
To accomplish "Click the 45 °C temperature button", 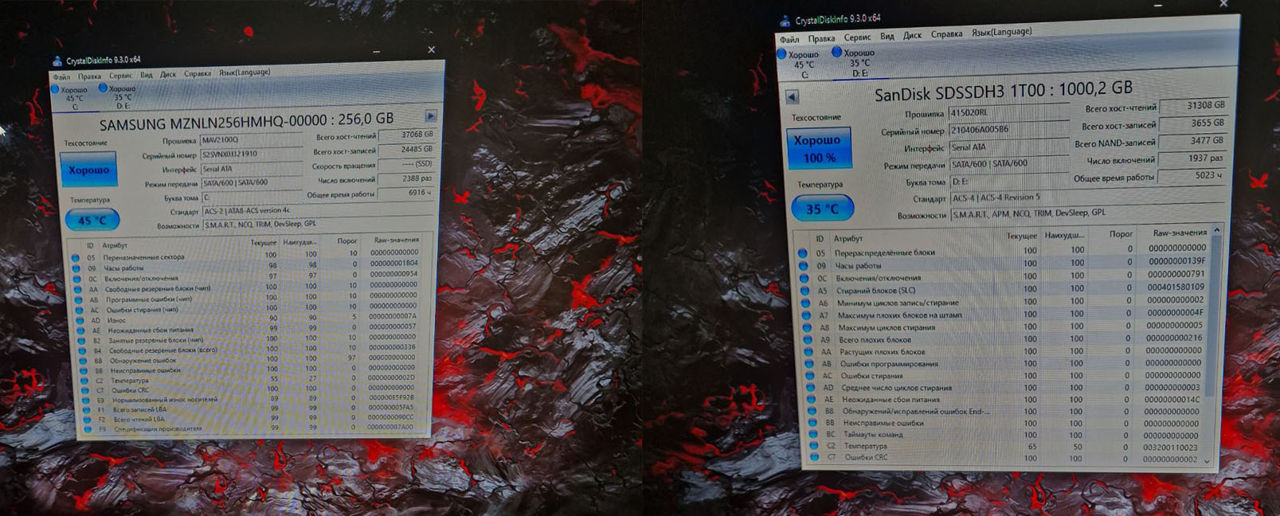I will pyautogui.click(x=93, y=220).
